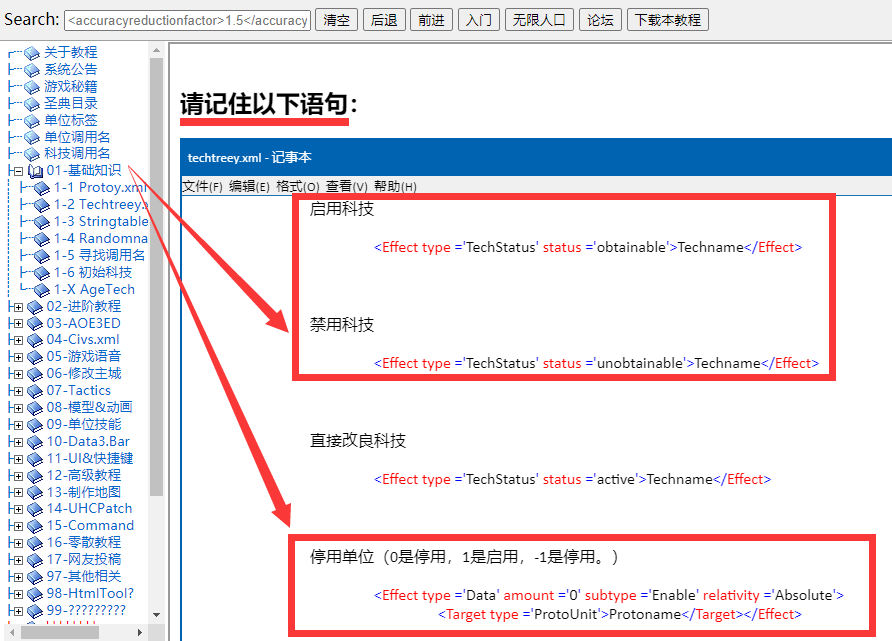This screenshot has width=892, height=641.
Task: Open the 圣典目录 tree entry
Action: pyautogui.click(x=71, y=103)
